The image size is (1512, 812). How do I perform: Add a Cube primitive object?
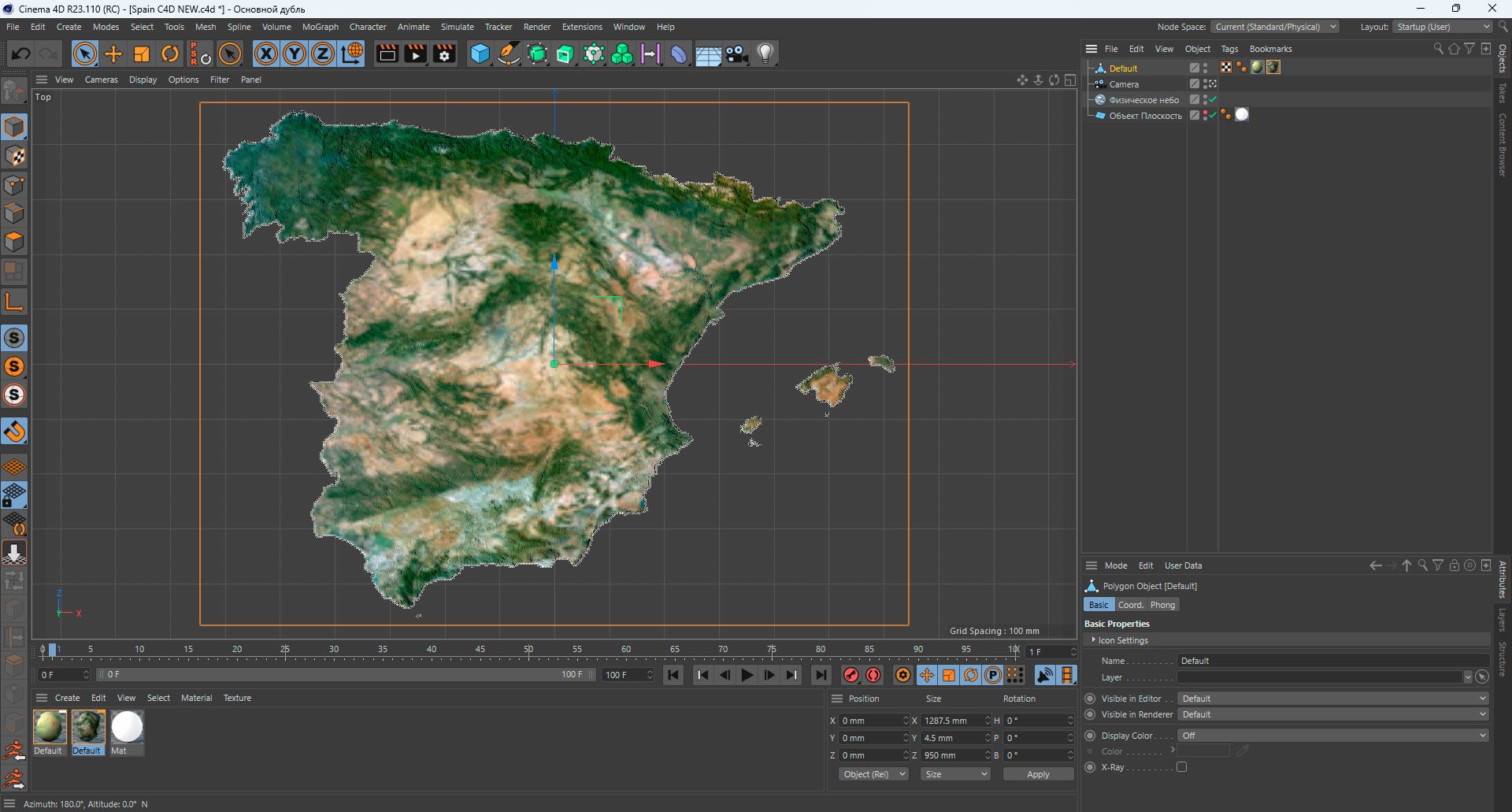click(480, 54)
